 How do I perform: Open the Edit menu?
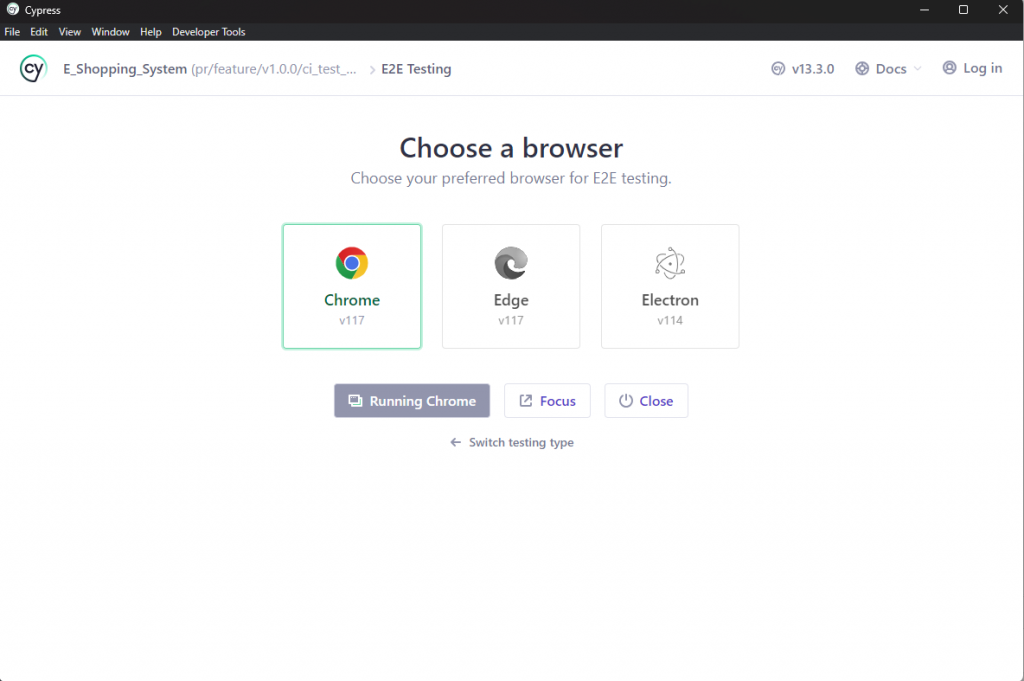39,32
